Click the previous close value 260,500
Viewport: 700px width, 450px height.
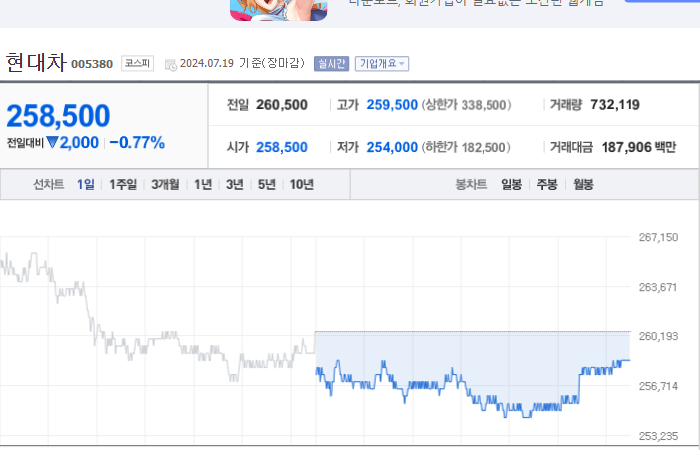[282, 105]
